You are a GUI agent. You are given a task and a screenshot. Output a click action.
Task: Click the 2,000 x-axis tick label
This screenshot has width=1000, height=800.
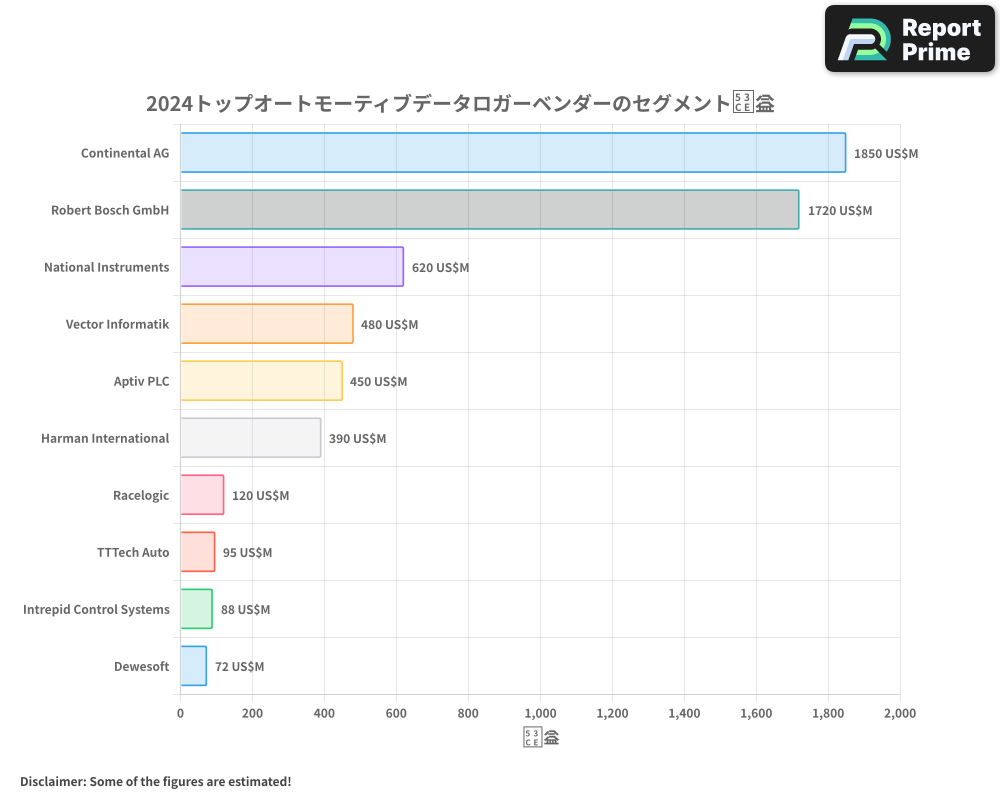click(899, 713)
